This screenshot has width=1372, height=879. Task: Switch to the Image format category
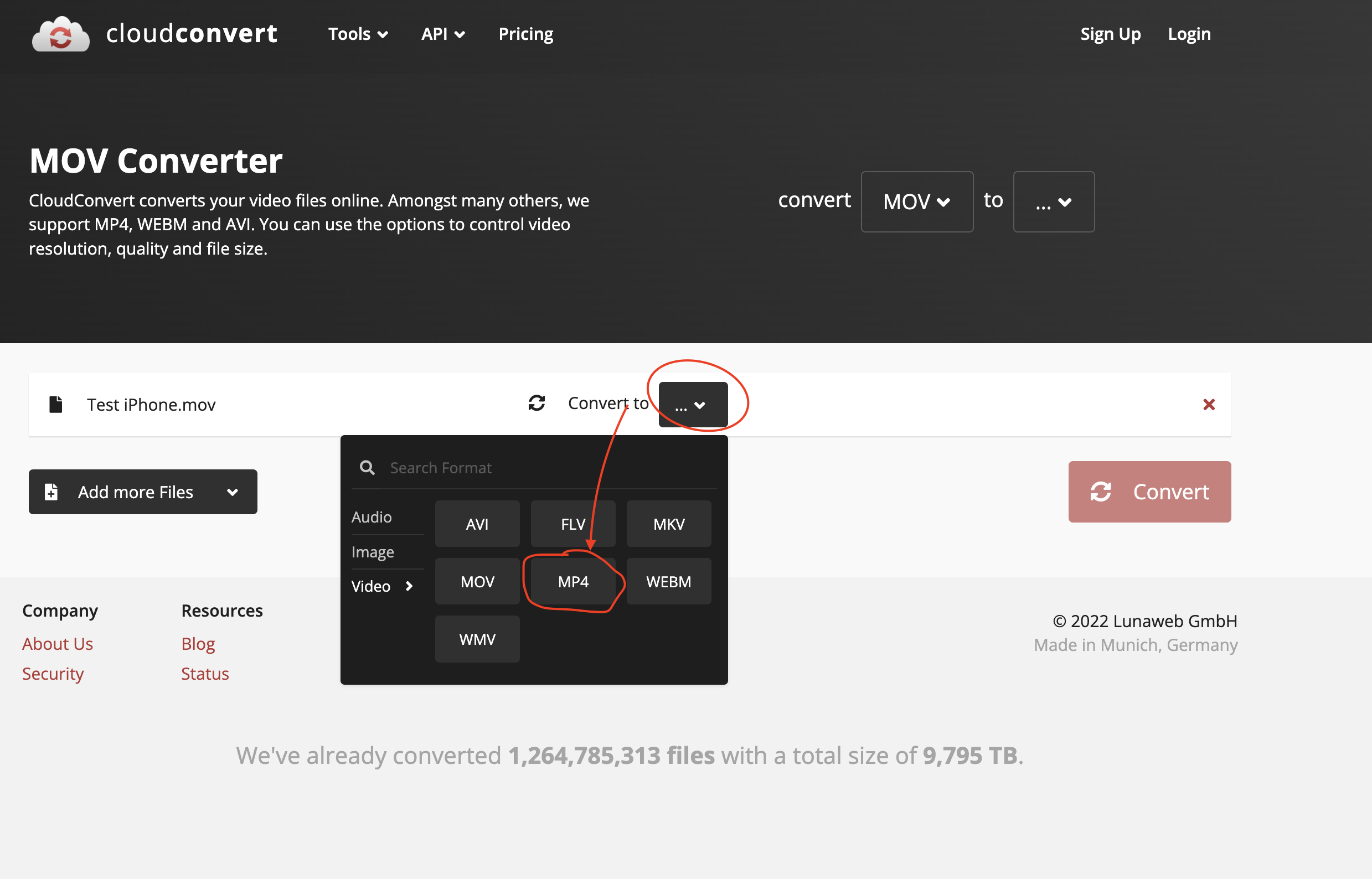(373, 552)
